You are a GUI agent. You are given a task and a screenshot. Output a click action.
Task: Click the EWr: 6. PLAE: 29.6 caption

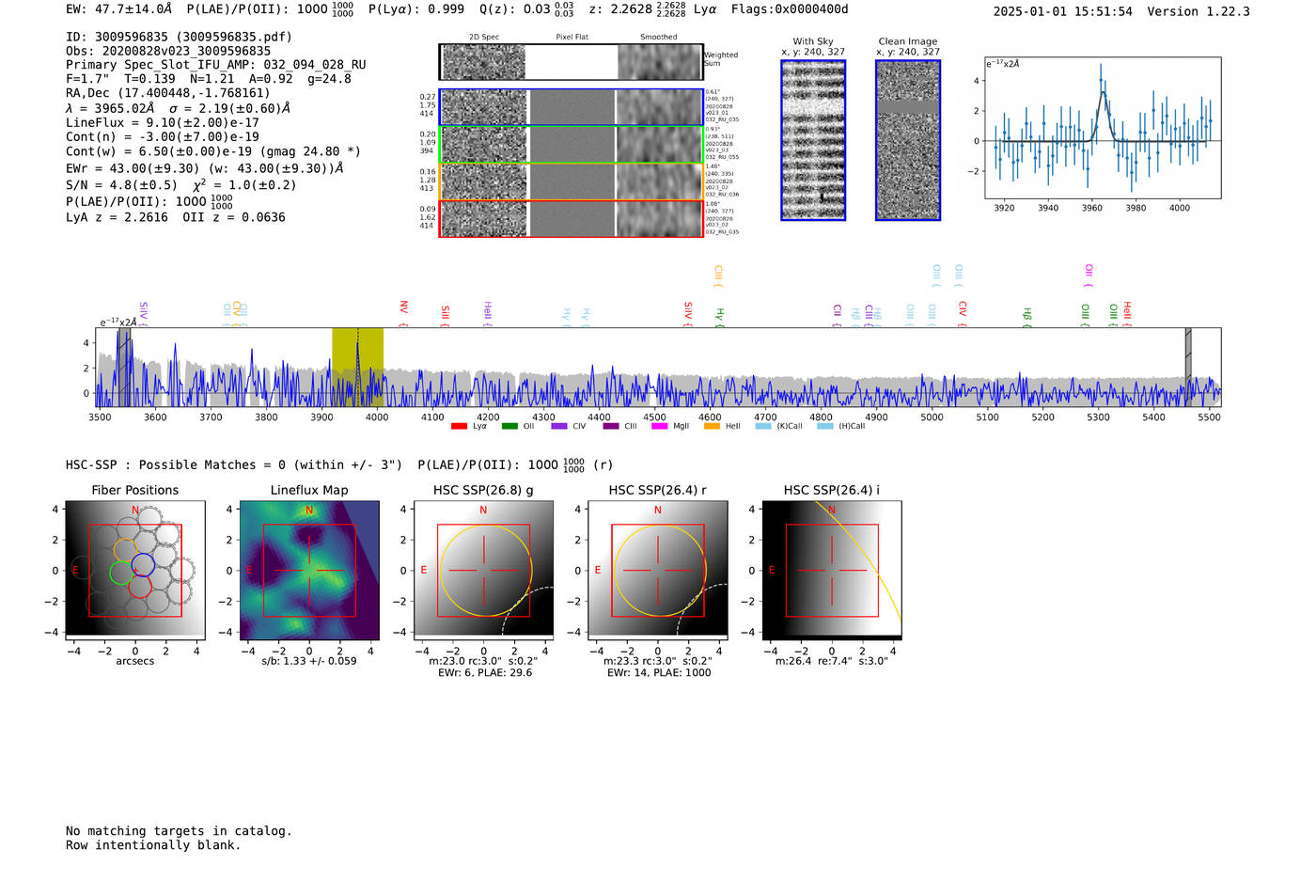point(483,672)
